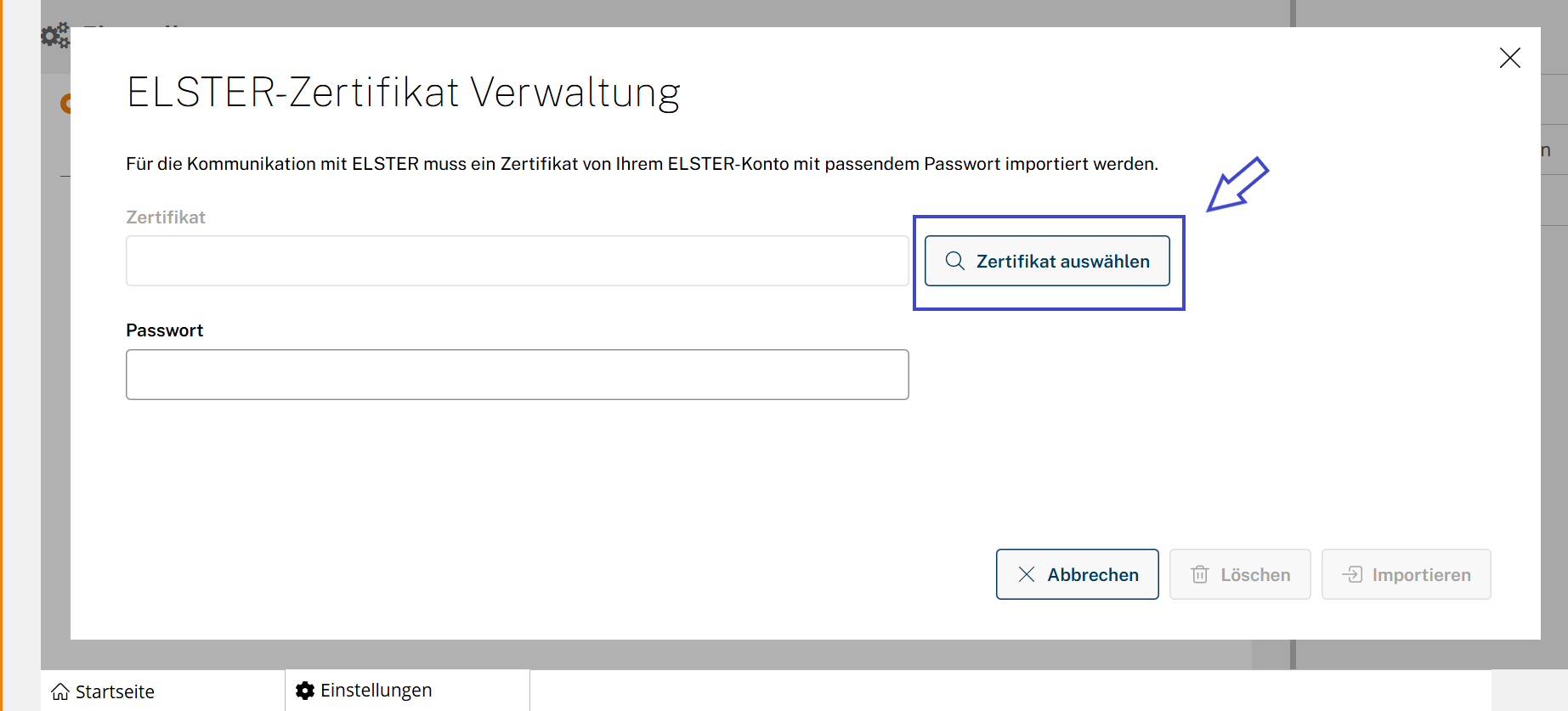Click the magnifier icon in Zertifikat auswählen
The height and width of the screenshot is (711, 1568).
954,261
